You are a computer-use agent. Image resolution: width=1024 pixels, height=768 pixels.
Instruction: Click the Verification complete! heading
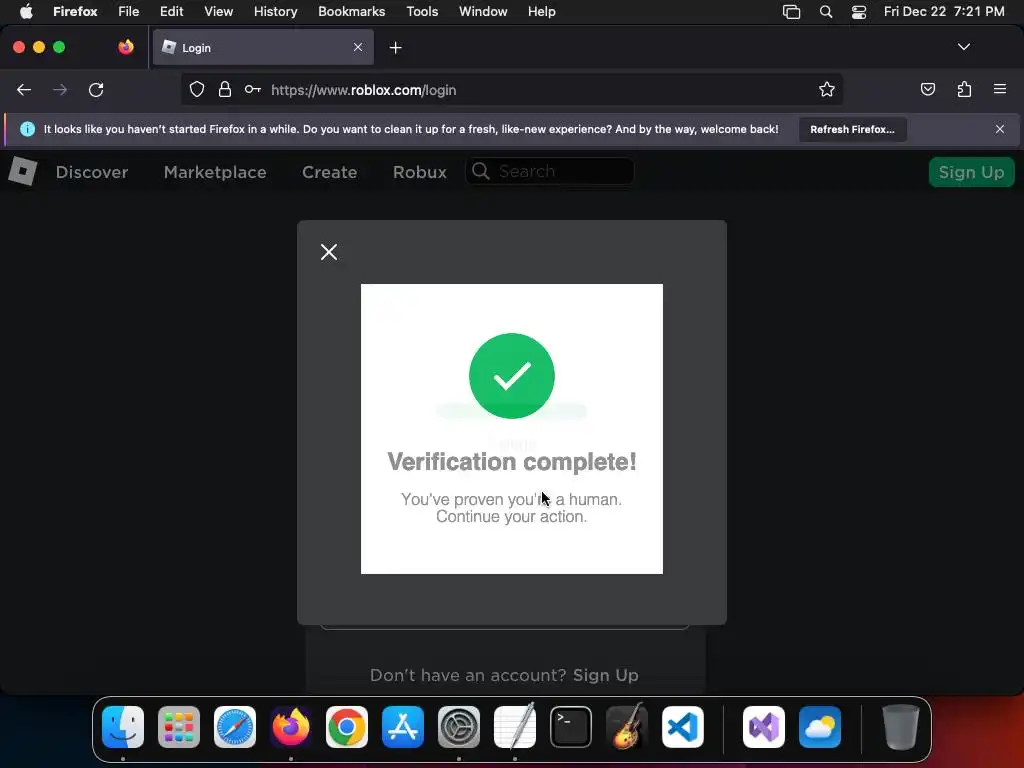pyautogui.click(x=512, y=462)
